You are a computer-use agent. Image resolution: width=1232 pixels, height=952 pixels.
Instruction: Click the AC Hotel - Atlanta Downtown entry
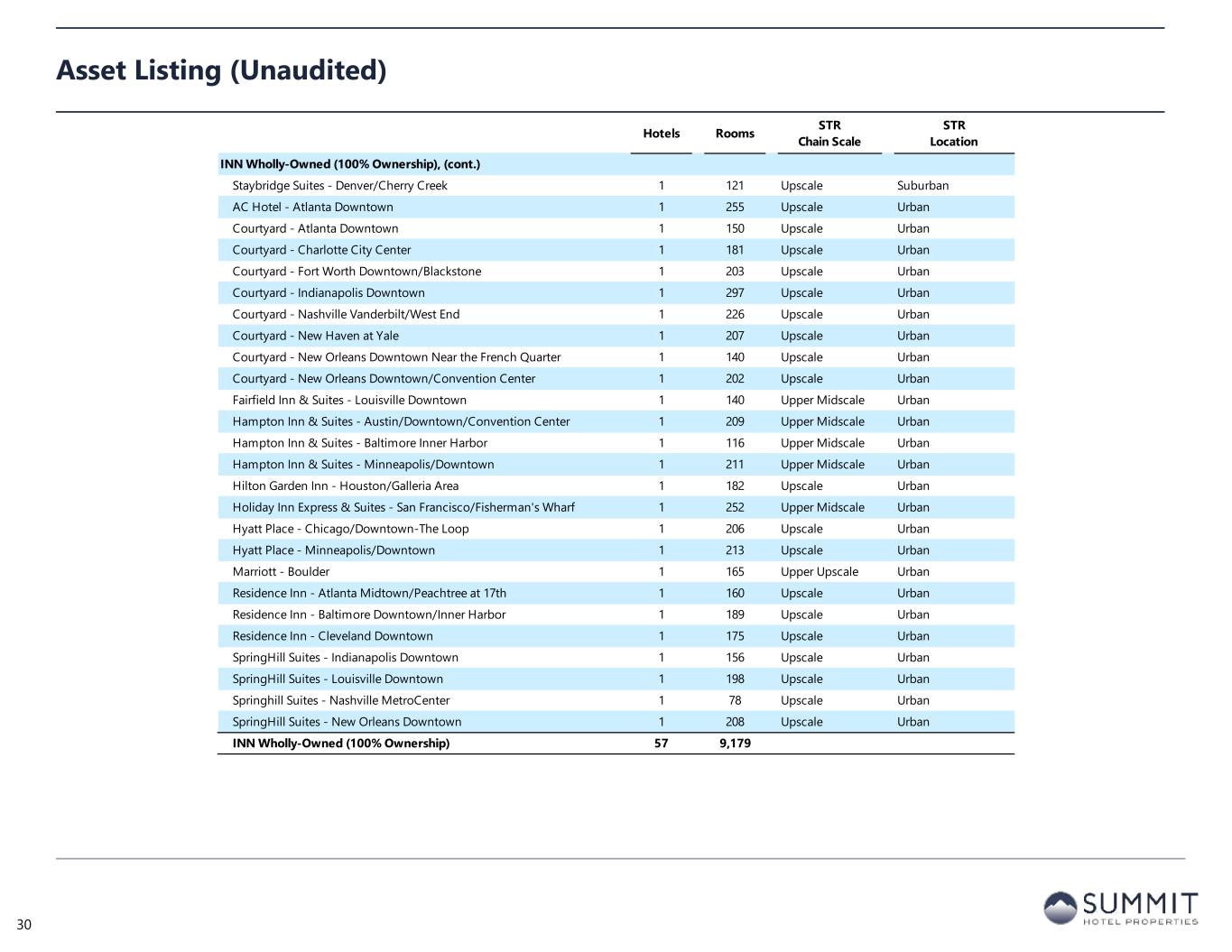[x=312, y=208]
